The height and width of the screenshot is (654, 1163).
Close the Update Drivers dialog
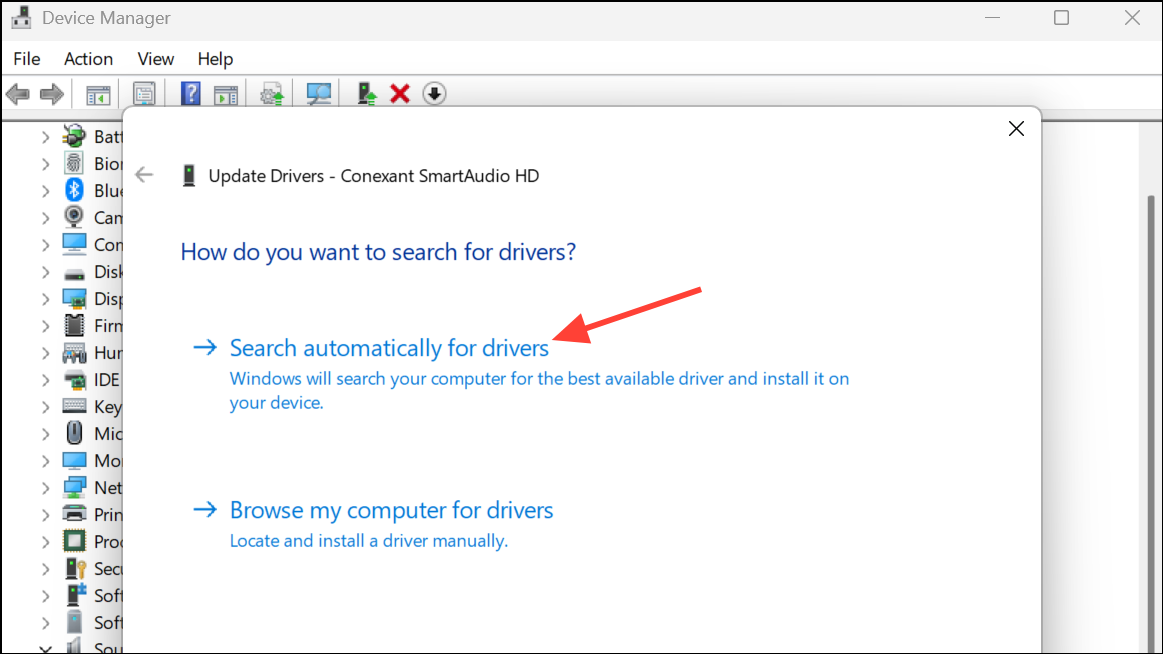pyautogui.click(x=1016, y=128)
